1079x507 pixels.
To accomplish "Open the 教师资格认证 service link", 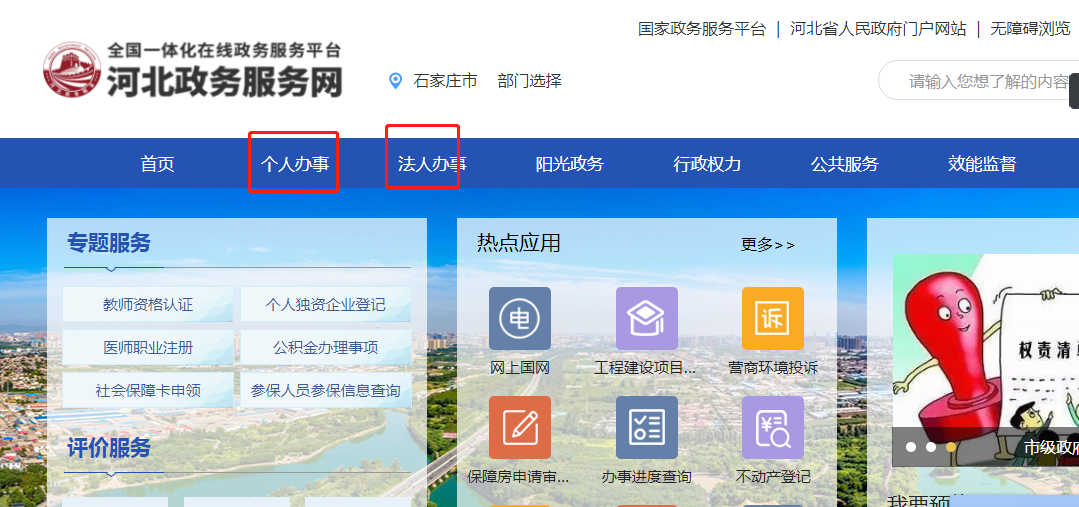I will (148, 305).
